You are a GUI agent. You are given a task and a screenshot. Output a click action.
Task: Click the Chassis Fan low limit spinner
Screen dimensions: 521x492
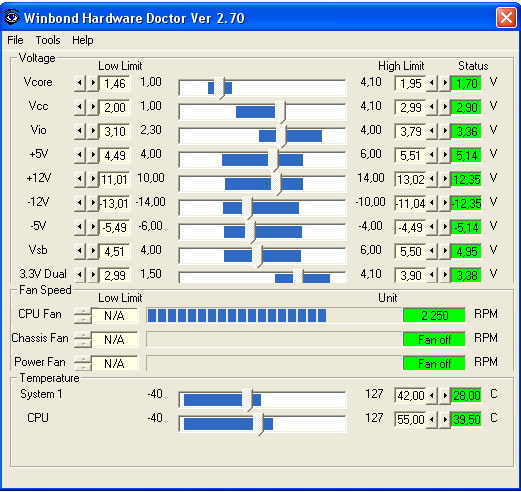point(83,340)
